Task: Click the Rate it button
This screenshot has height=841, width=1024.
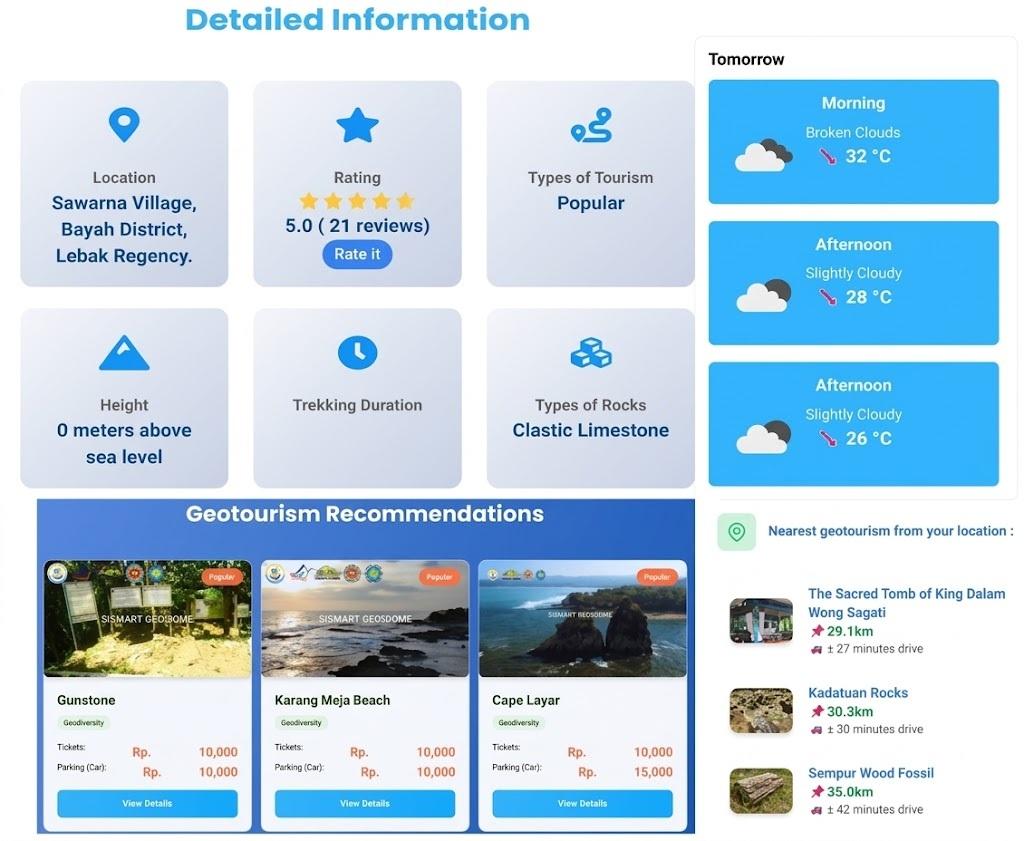Action: pyautogui.click(x=357, y=254)
